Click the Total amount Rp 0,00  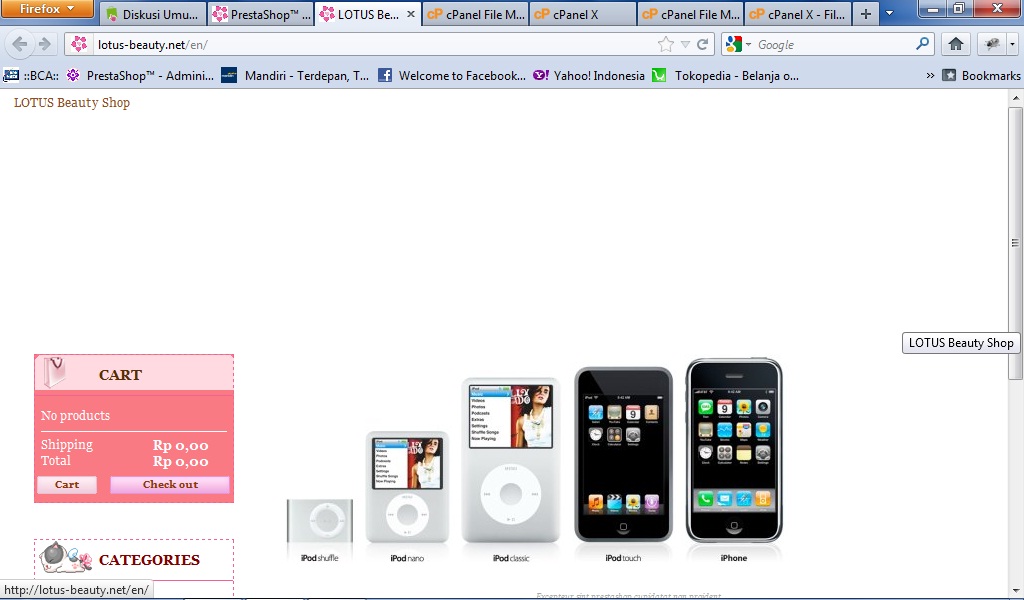tap(181, 462)
